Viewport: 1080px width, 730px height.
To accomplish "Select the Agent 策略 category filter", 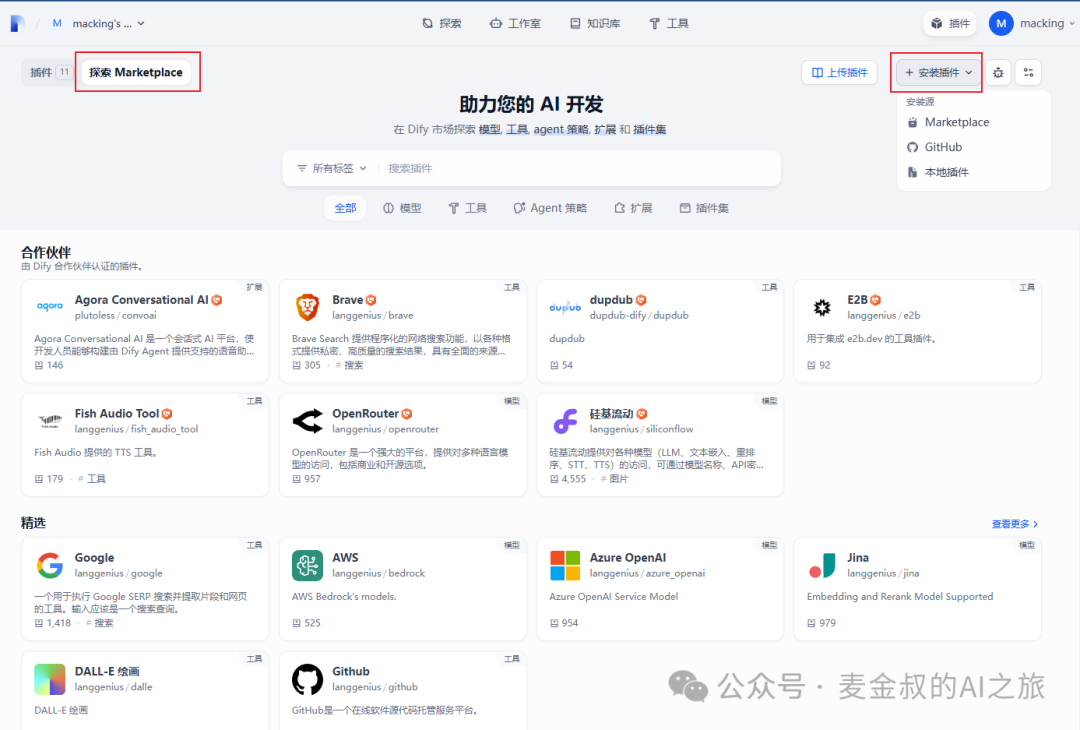I will pyautogui.click(x=550, y=208).
